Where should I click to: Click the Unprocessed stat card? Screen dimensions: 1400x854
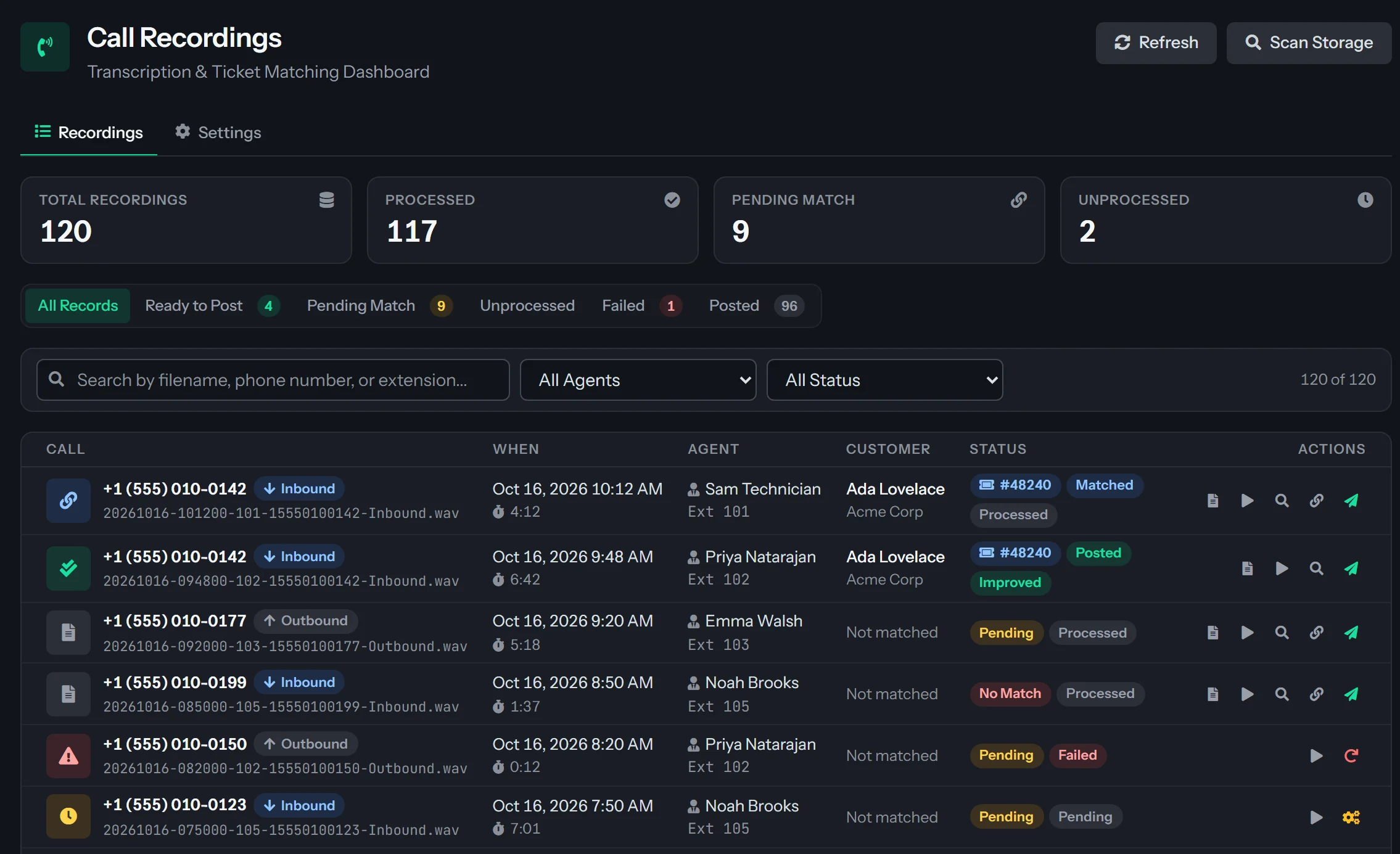point(1225,220)
